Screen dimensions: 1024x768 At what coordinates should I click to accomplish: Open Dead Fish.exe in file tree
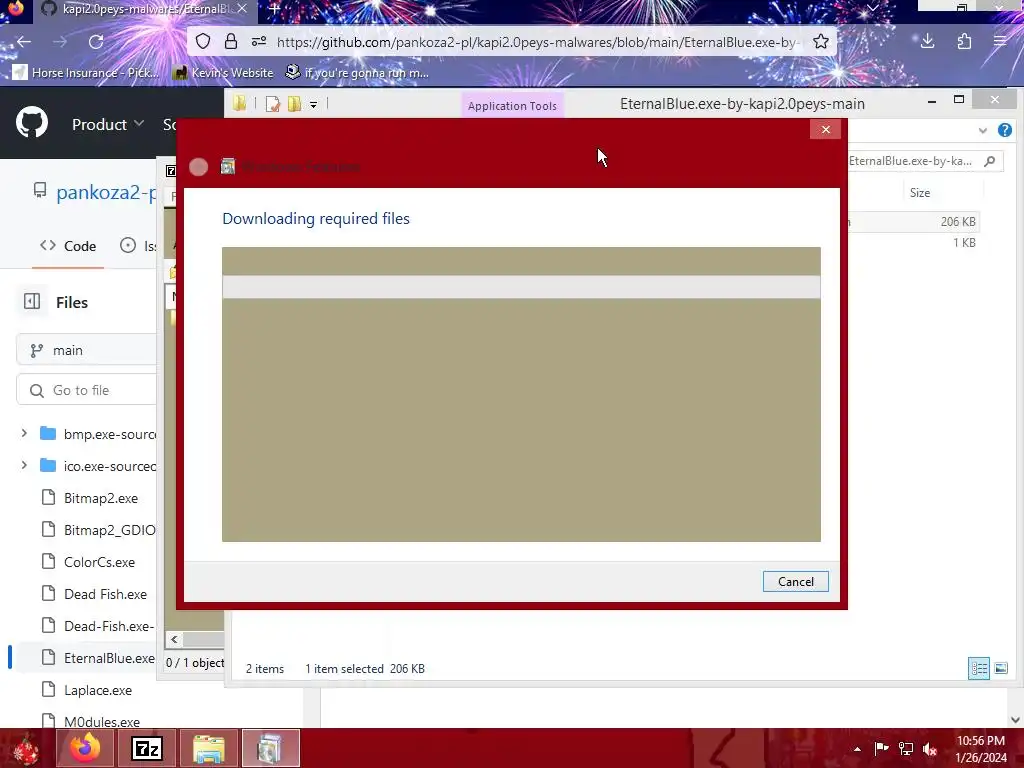pos(95,594)
